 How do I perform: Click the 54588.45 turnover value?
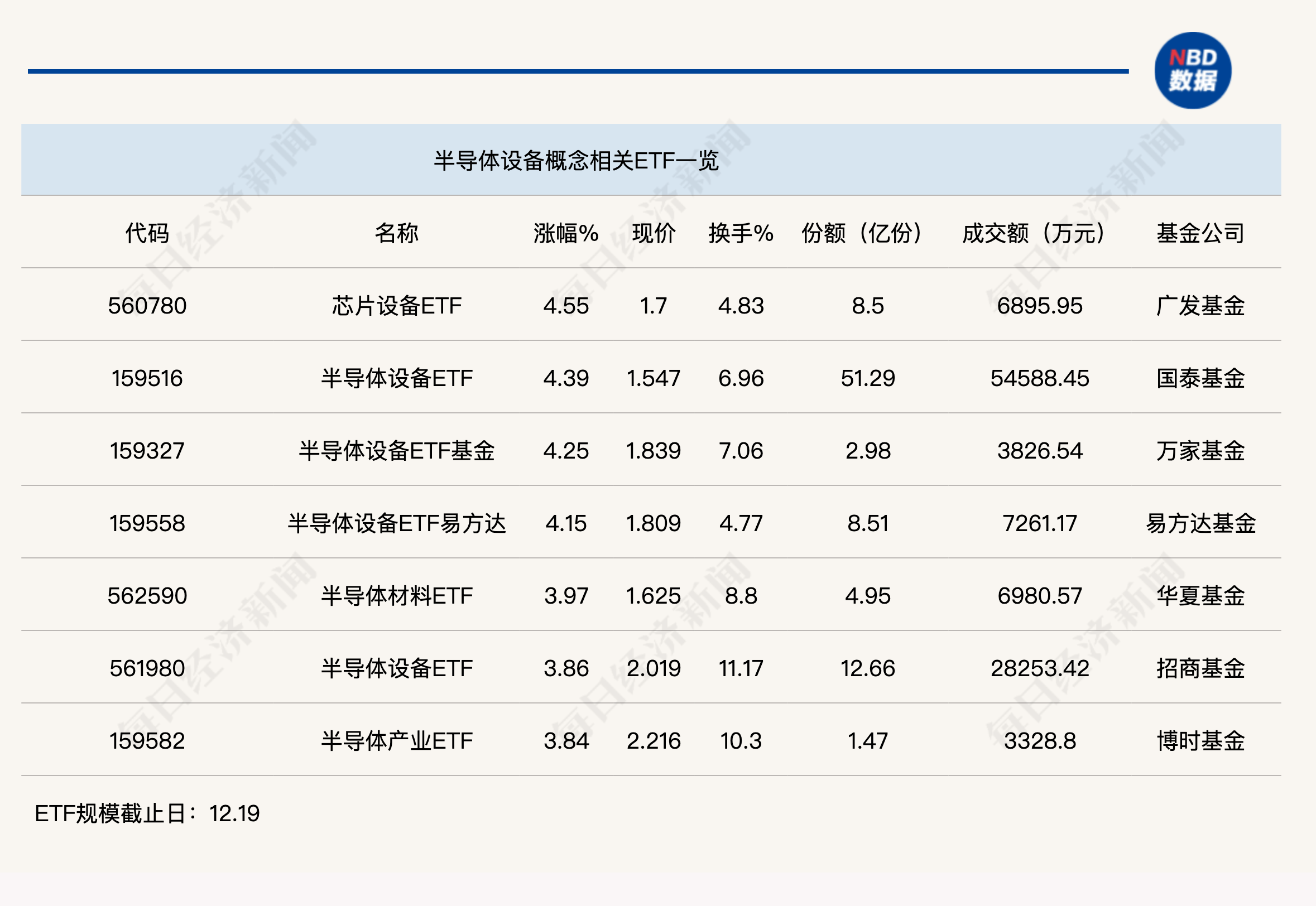tap(1039, 379)
